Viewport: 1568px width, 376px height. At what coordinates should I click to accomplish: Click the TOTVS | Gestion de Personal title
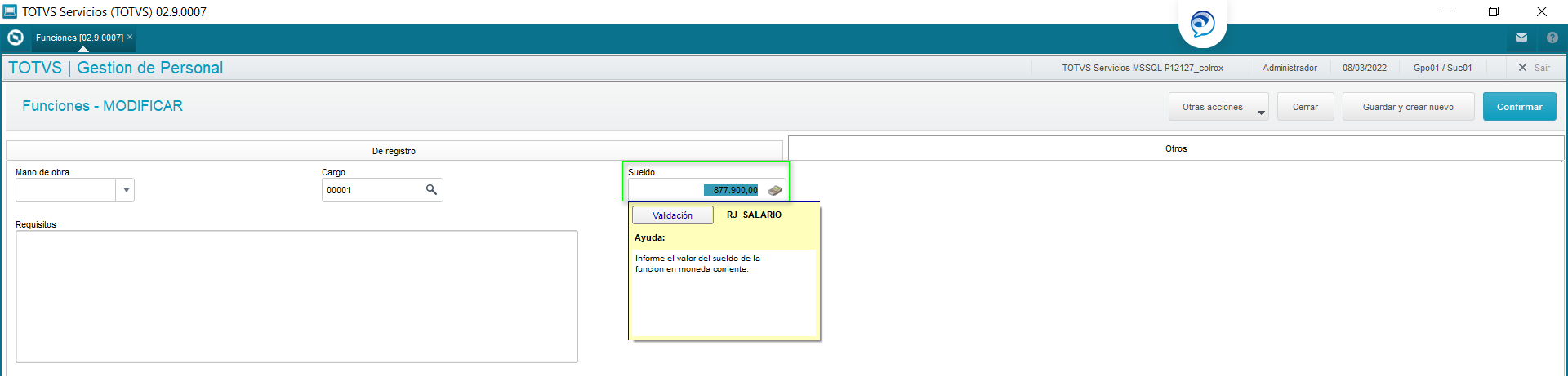coord(115,68)
